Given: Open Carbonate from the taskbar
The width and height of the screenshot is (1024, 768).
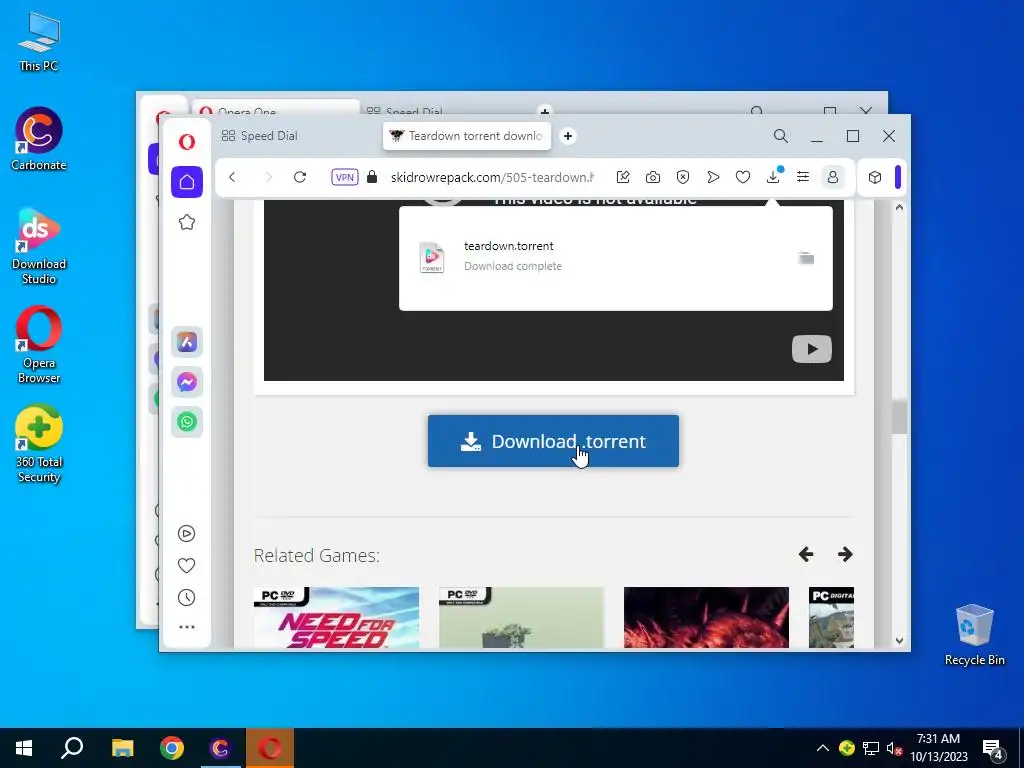Looking at the screenshot, I should 221,748.
